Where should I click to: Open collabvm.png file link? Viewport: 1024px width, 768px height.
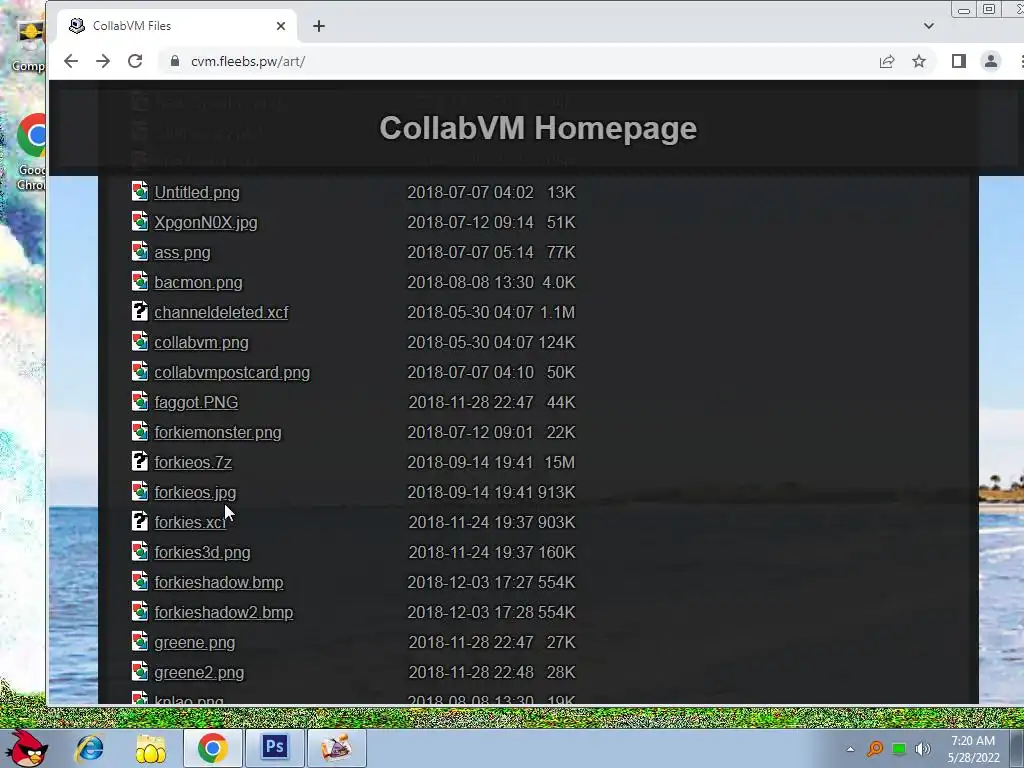(201, 343)
